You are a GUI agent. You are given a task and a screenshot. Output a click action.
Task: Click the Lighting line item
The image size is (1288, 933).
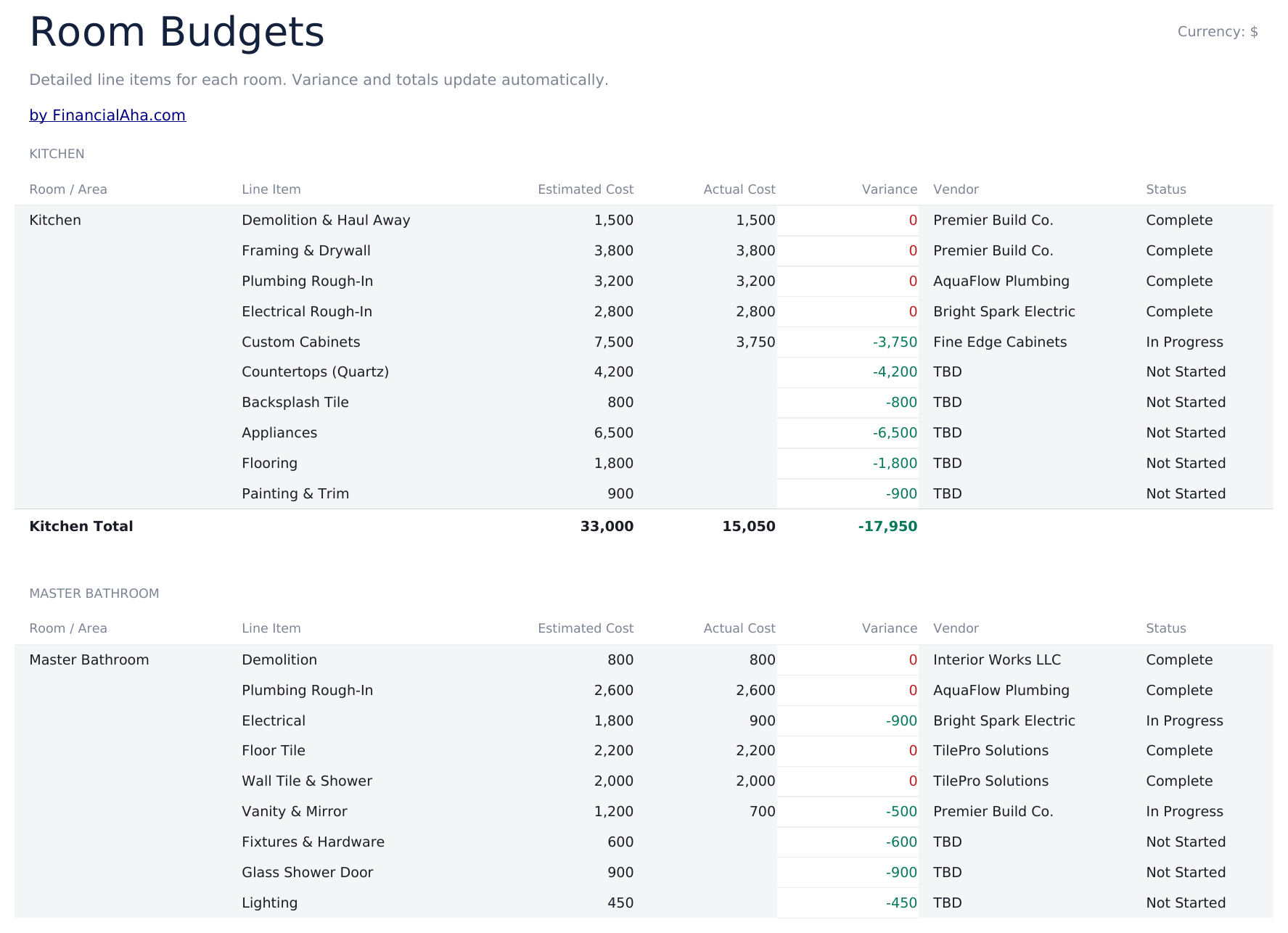click(x=270, y=903)
